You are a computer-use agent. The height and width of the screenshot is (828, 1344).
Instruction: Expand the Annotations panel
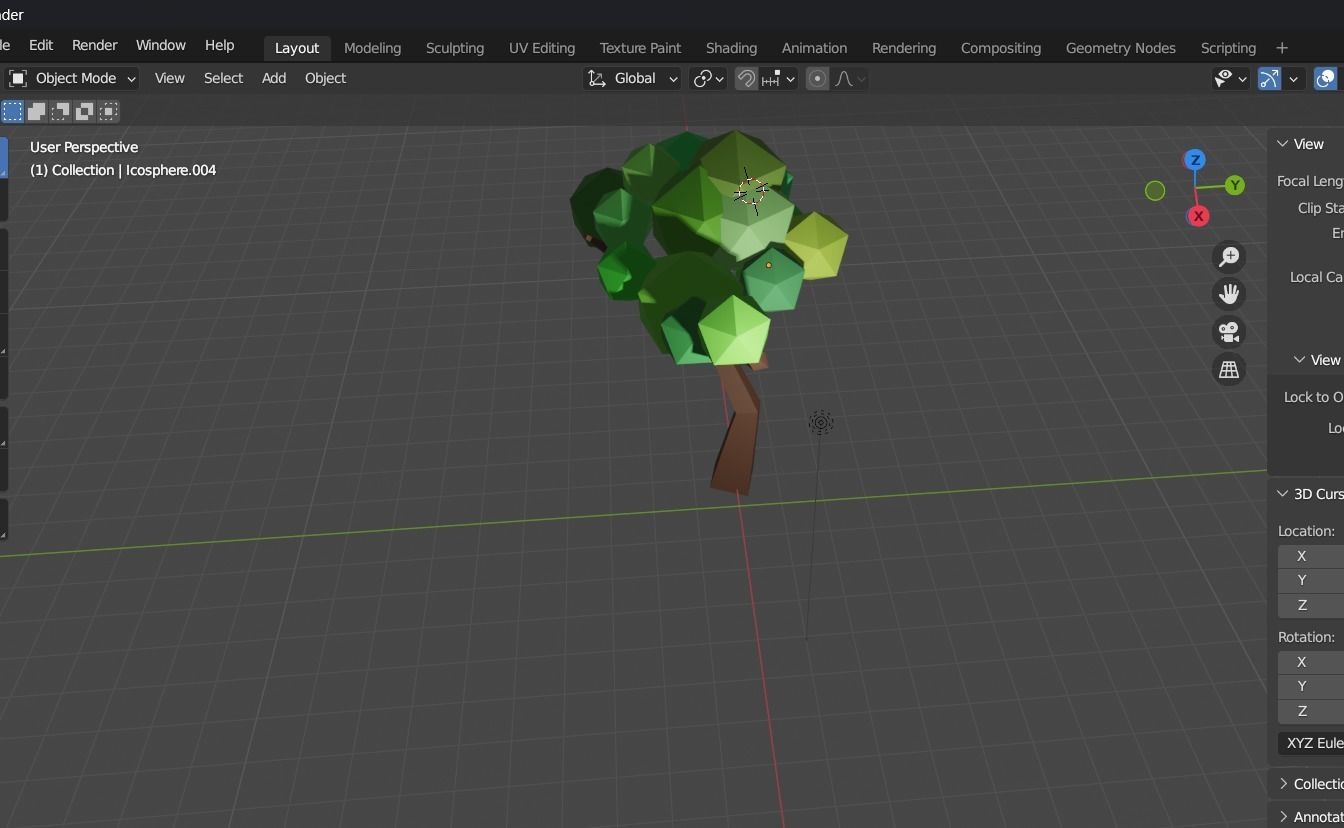click(1283, 817)
